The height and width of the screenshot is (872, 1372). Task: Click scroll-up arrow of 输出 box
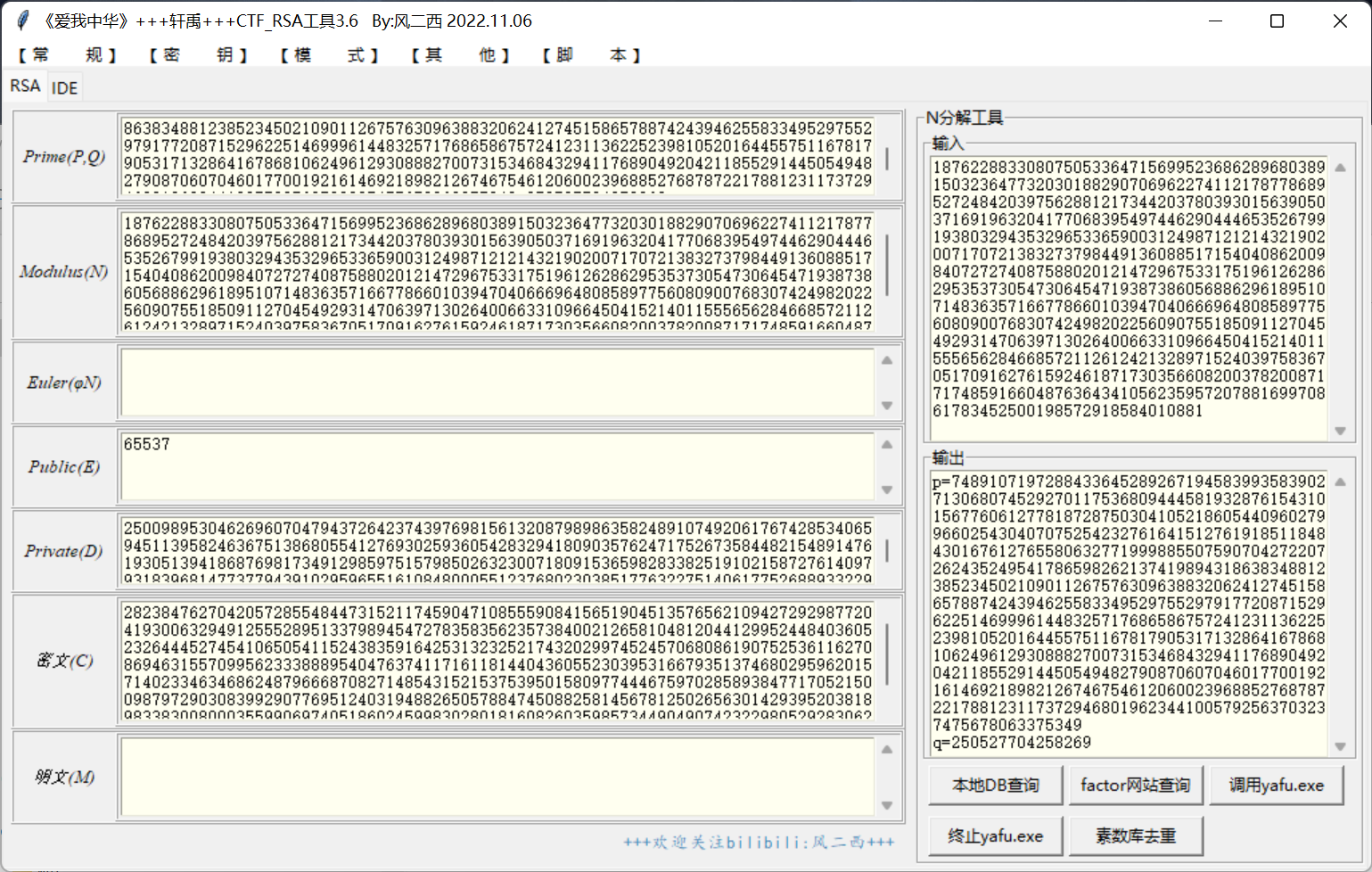1340,481
